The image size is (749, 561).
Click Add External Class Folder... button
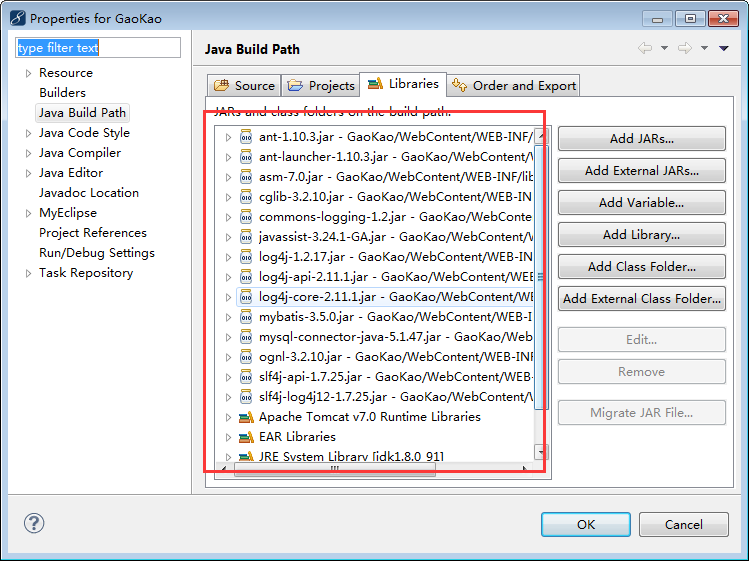(x=642, y=299)
